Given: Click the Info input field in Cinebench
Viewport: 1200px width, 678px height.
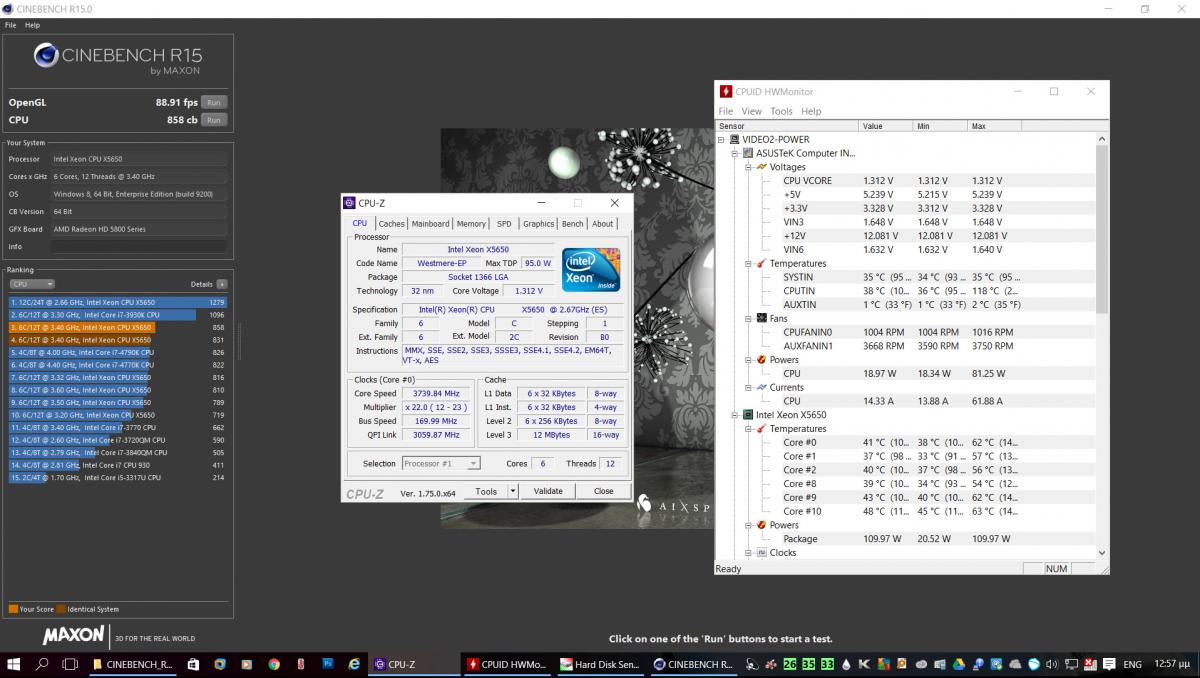Looking at the screenshot, I should click(x=137, y=246).
